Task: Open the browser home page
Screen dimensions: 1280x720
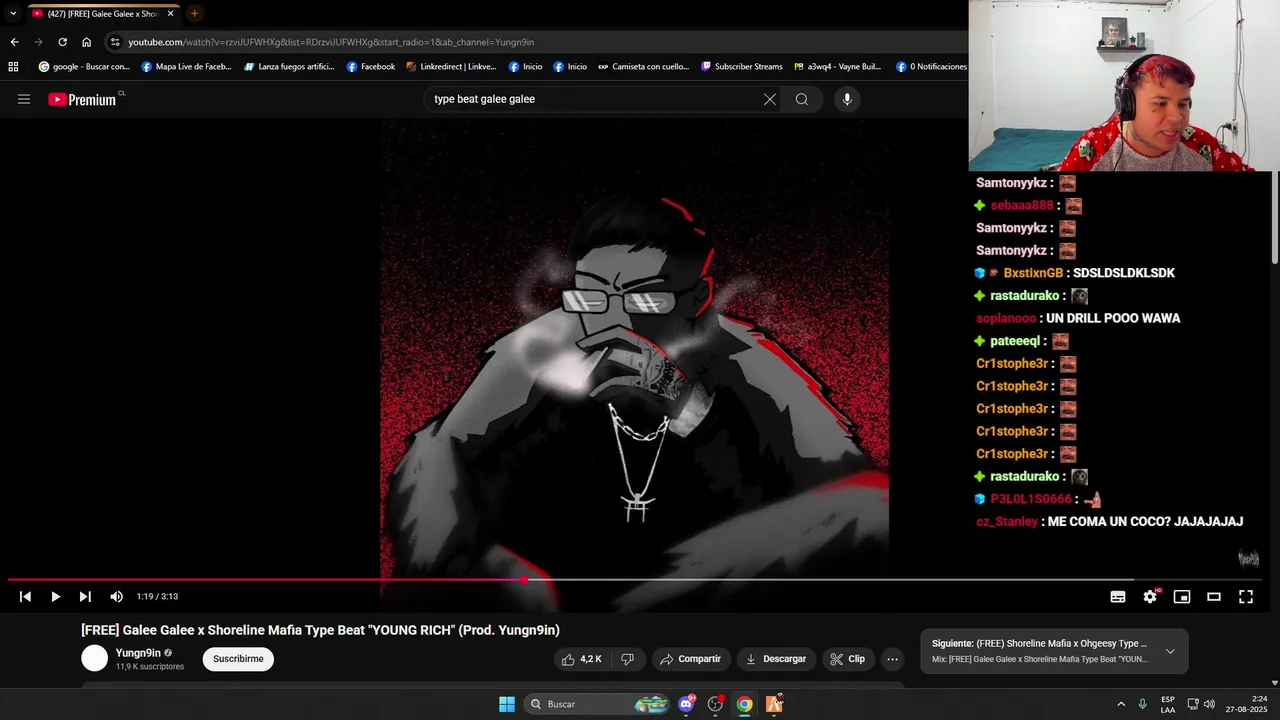Action: pyautogui.click(x=86, y=42)
